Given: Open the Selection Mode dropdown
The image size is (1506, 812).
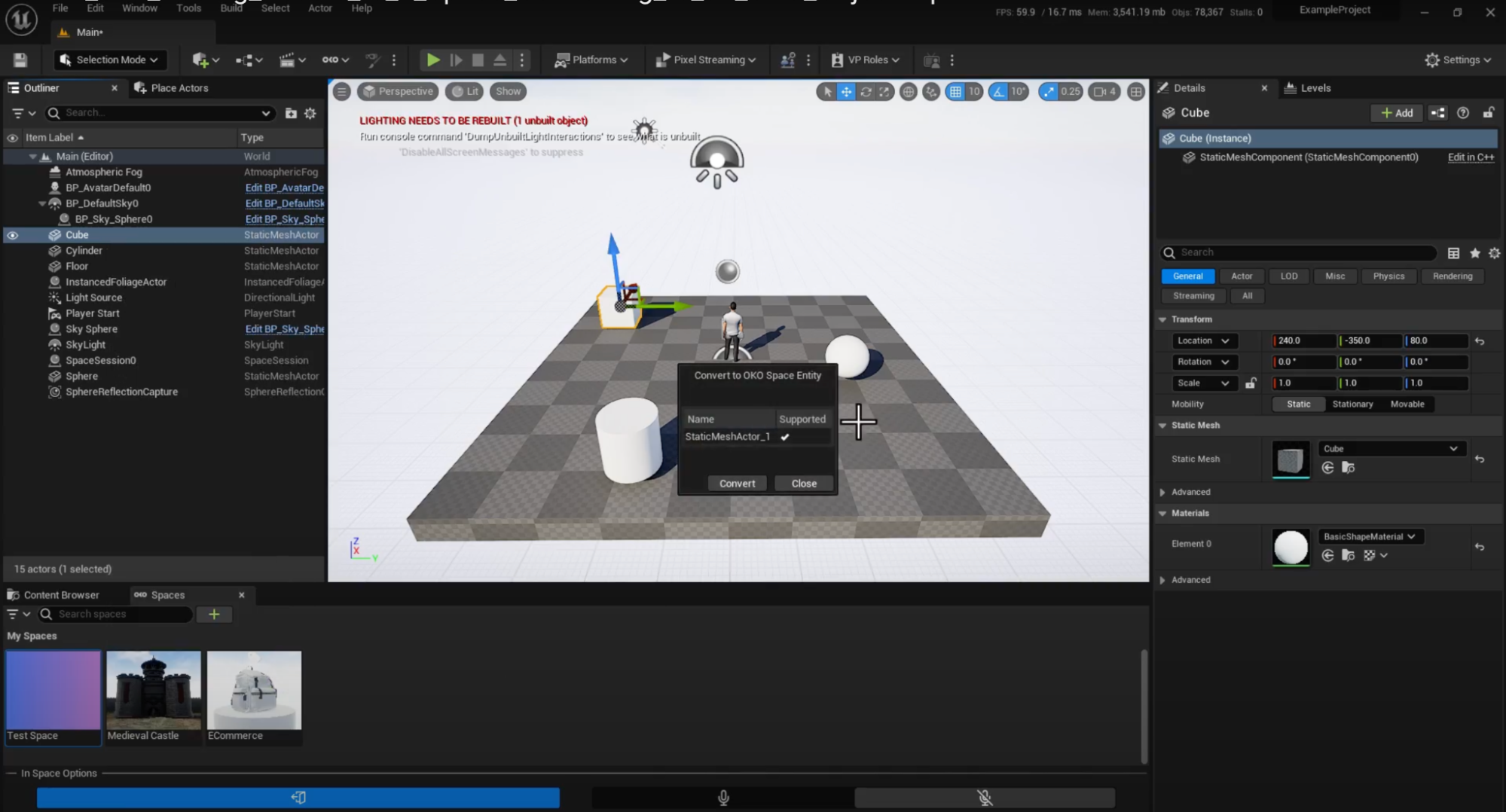Looking at the screenshot, I should click(110, 60).
